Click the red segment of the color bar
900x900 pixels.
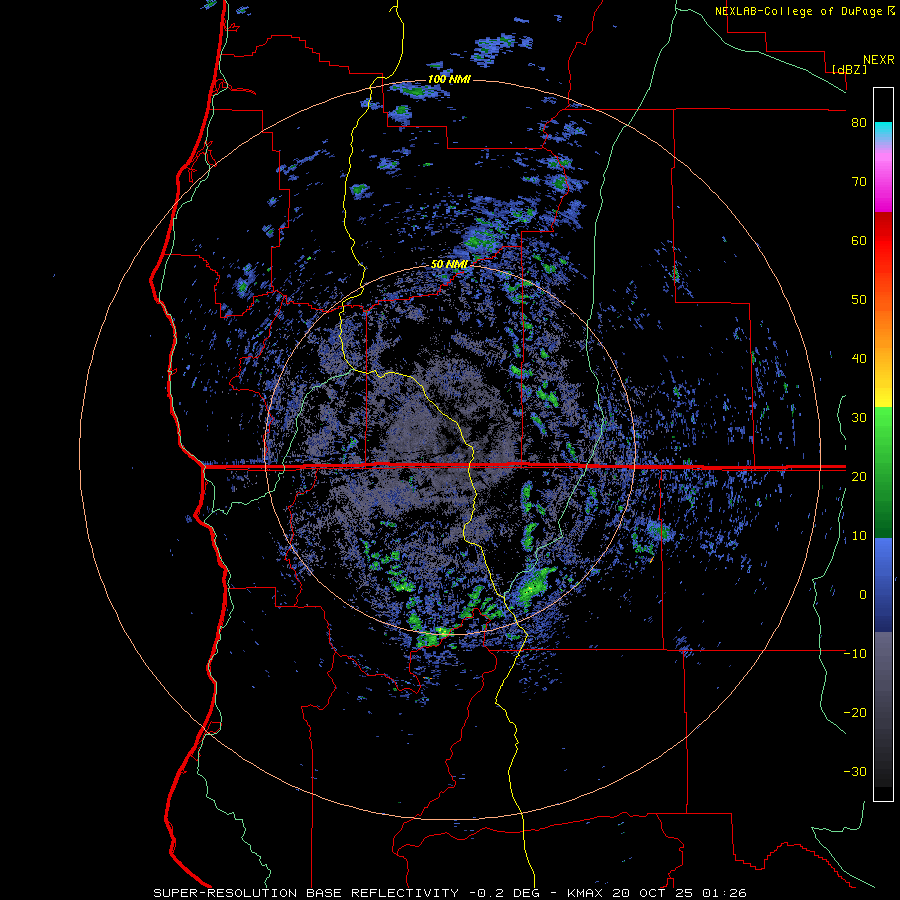(x=883, y=241)
